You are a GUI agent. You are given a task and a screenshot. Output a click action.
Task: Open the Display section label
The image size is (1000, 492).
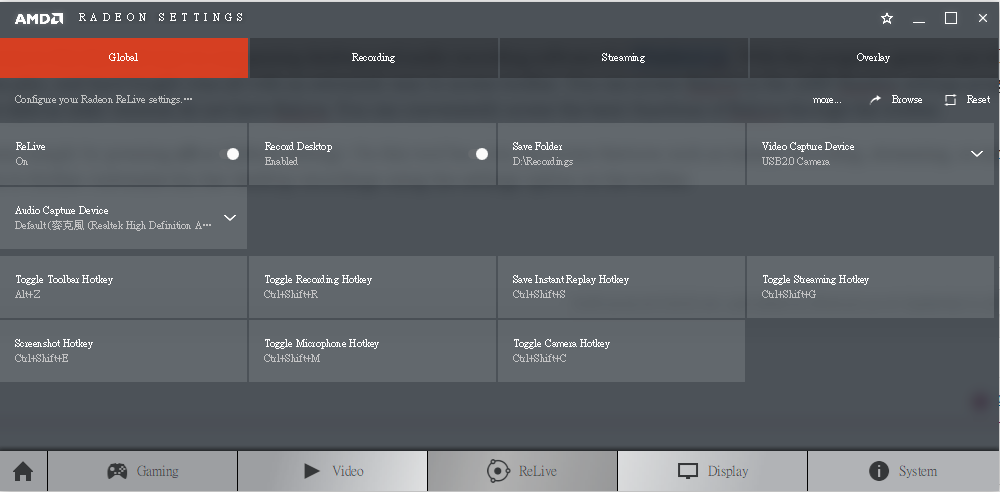(x=728, y=472)
